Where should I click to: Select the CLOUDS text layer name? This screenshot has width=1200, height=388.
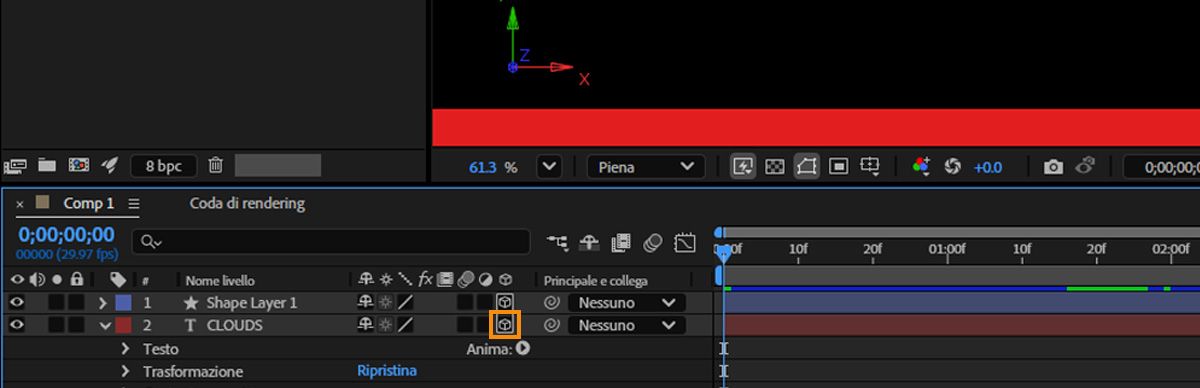coord(235,325)
